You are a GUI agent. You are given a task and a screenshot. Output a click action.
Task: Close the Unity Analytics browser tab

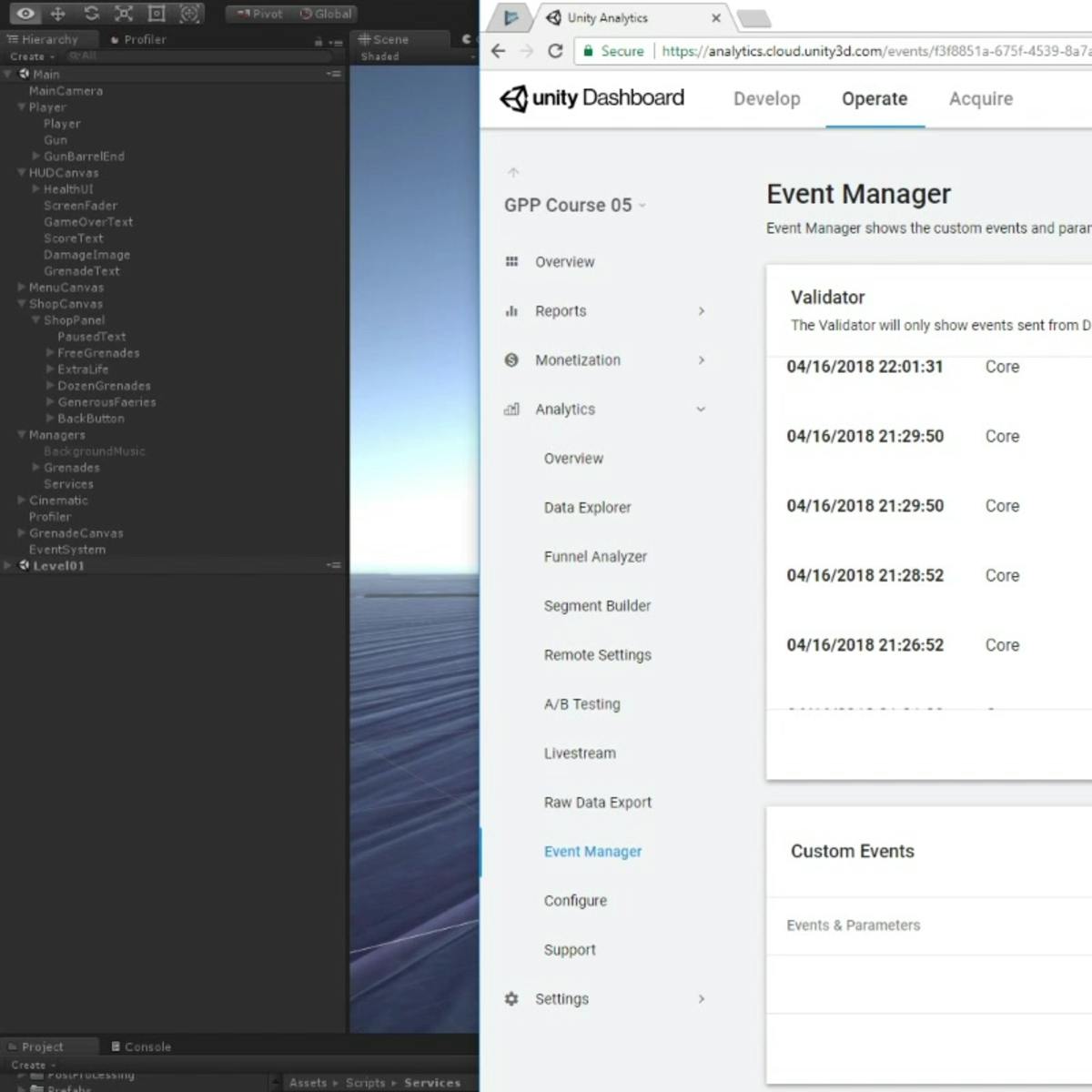point(716,17)
